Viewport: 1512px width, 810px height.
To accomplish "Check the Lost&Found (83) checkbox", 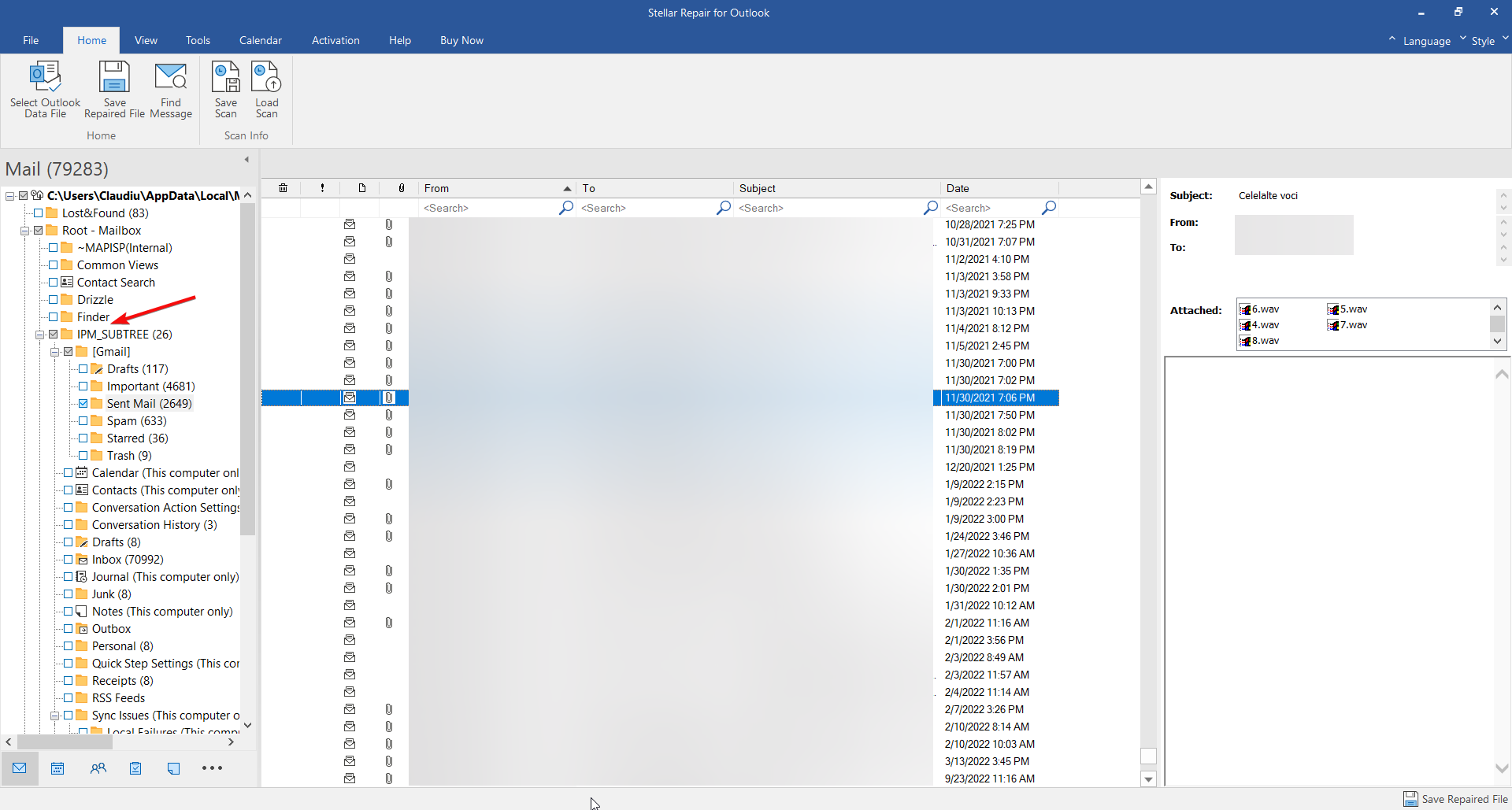I will (x=38, y=213).
